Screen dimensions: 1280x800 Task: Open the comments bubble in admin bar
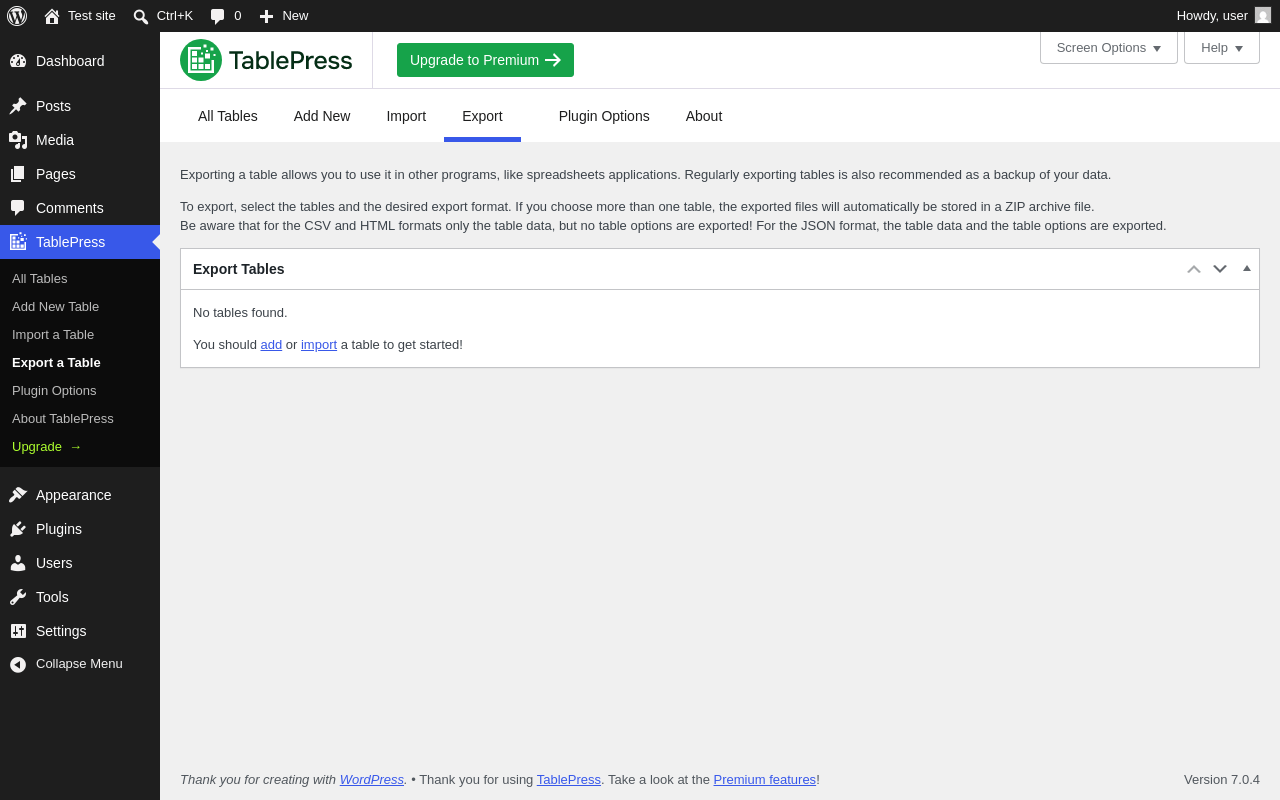(x=218, y=16)
